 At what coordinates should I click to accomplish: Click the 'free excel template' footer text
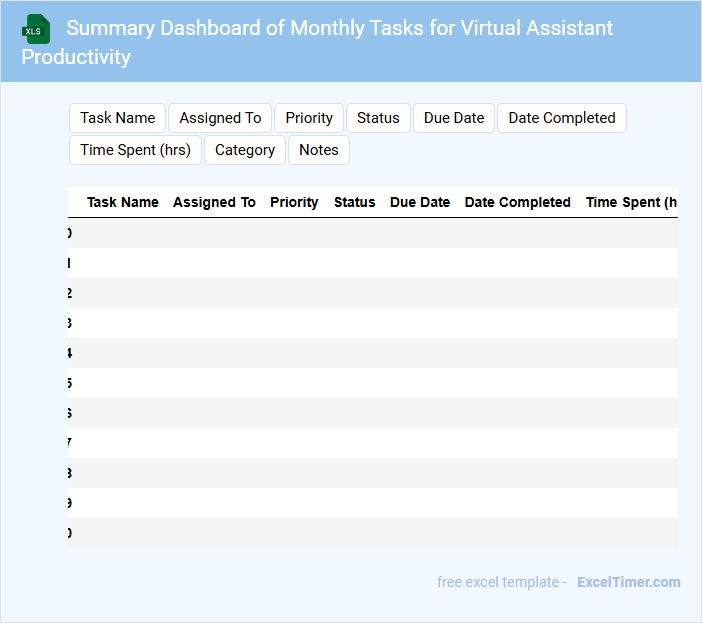(x=501, y=582)
